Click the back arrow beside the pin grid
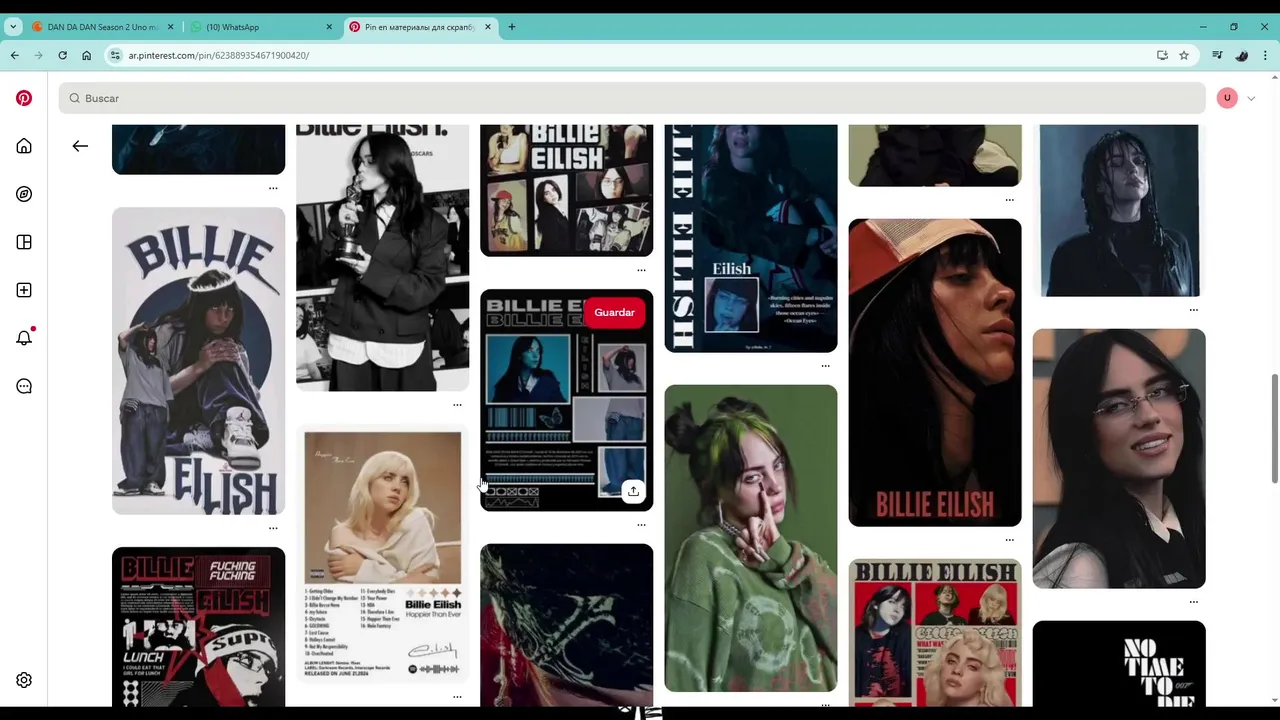 (80, 146)
